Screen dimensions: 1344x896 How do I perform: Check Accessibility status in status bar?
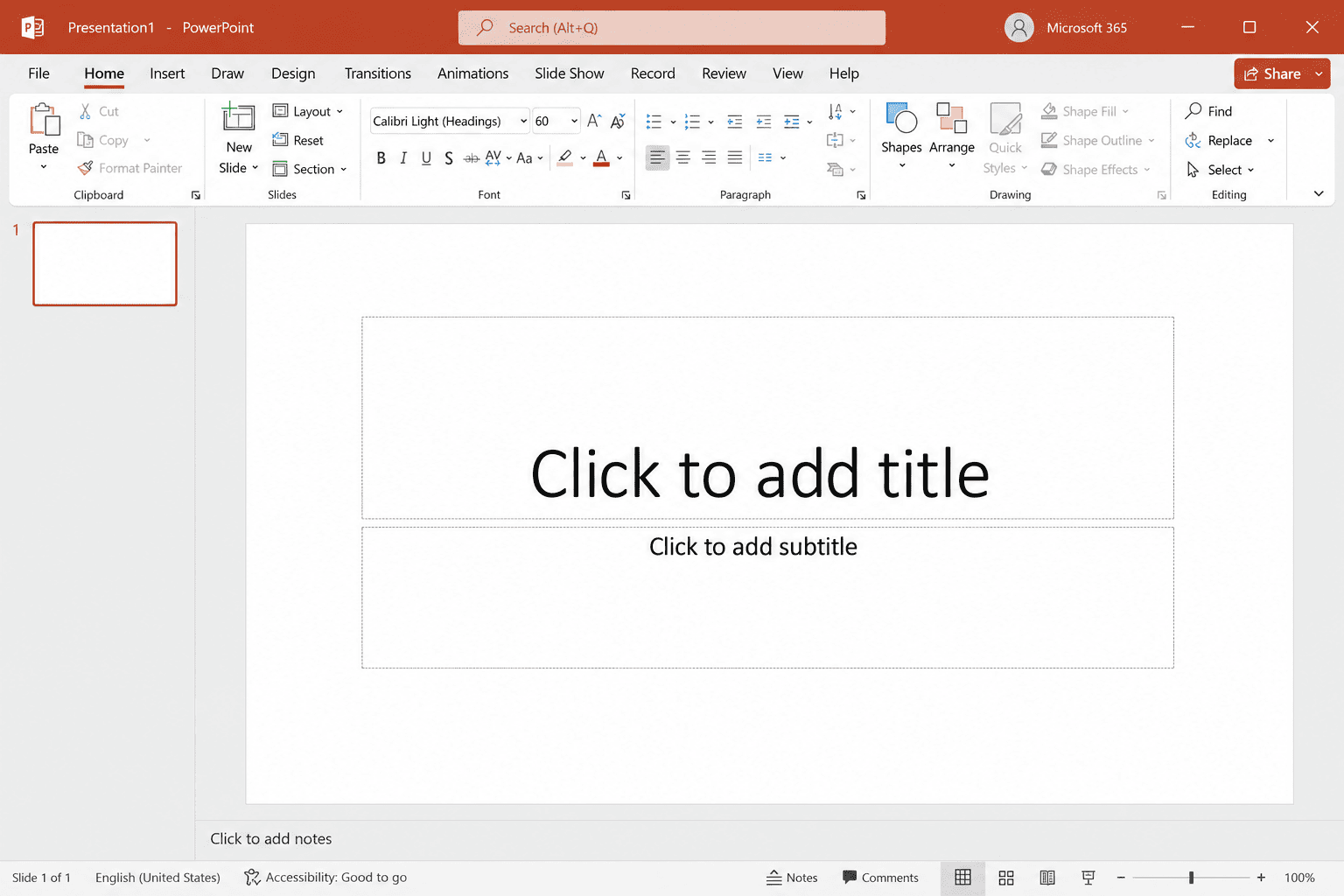(325, 878)
